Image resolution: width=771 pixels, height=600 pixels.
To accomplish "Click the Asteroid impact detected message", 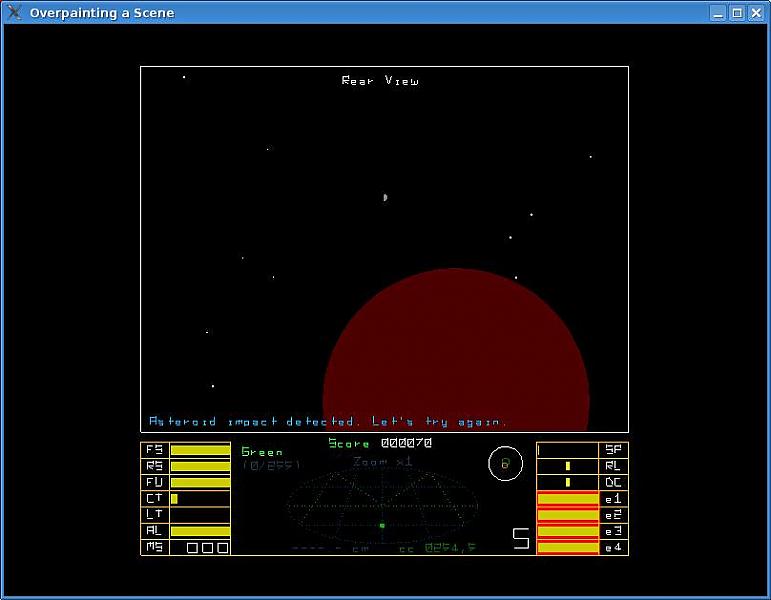I will (328, 422).
